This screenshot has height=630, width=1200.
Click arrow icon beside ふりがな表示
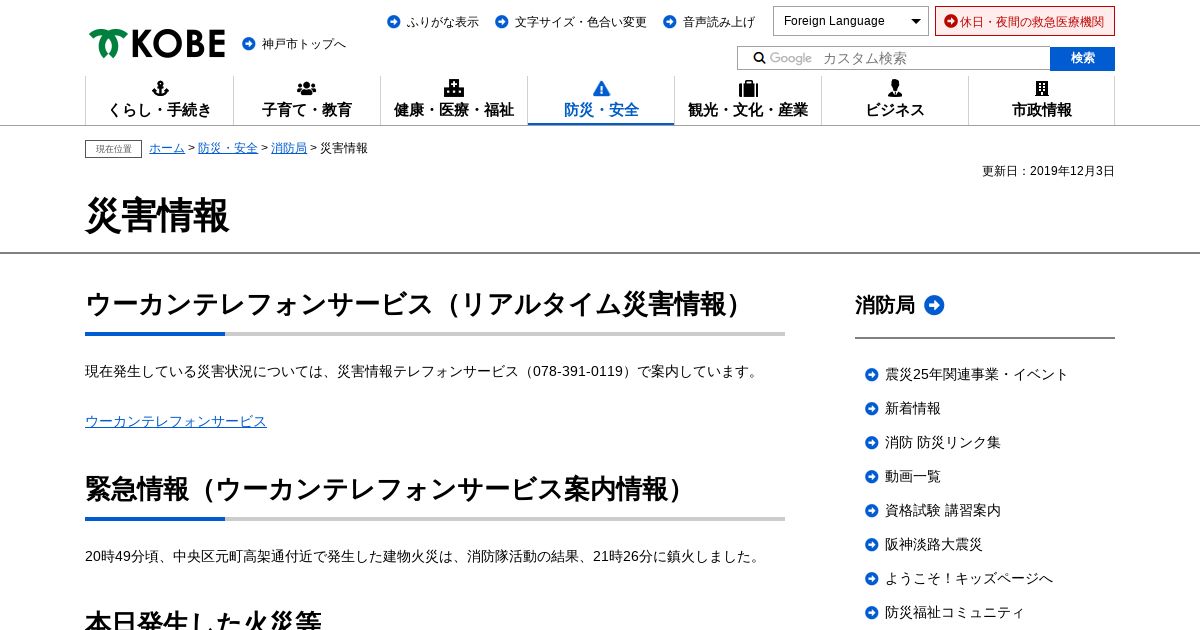(x=394, y=21)
